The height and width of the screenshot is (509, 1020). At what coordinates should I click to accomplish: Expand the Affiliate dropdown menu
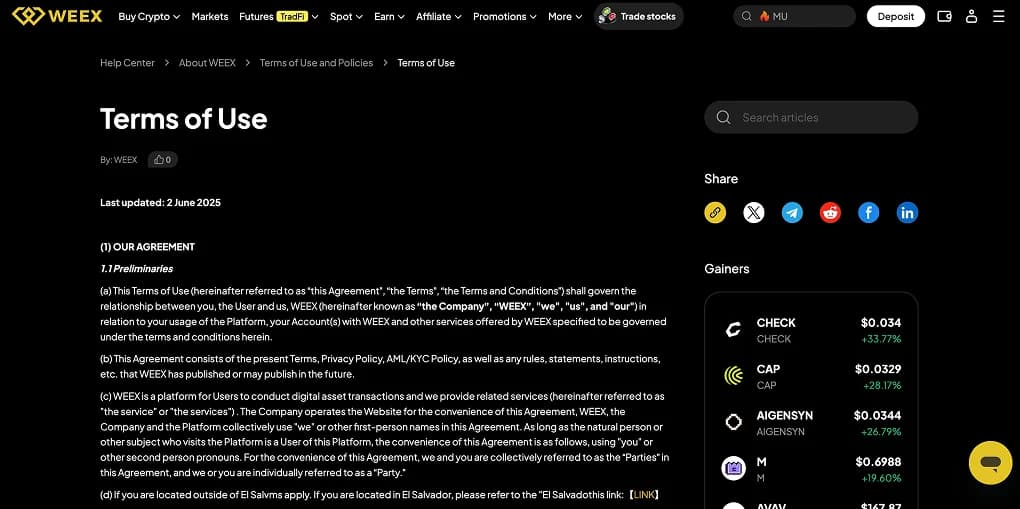pos(438,16)
